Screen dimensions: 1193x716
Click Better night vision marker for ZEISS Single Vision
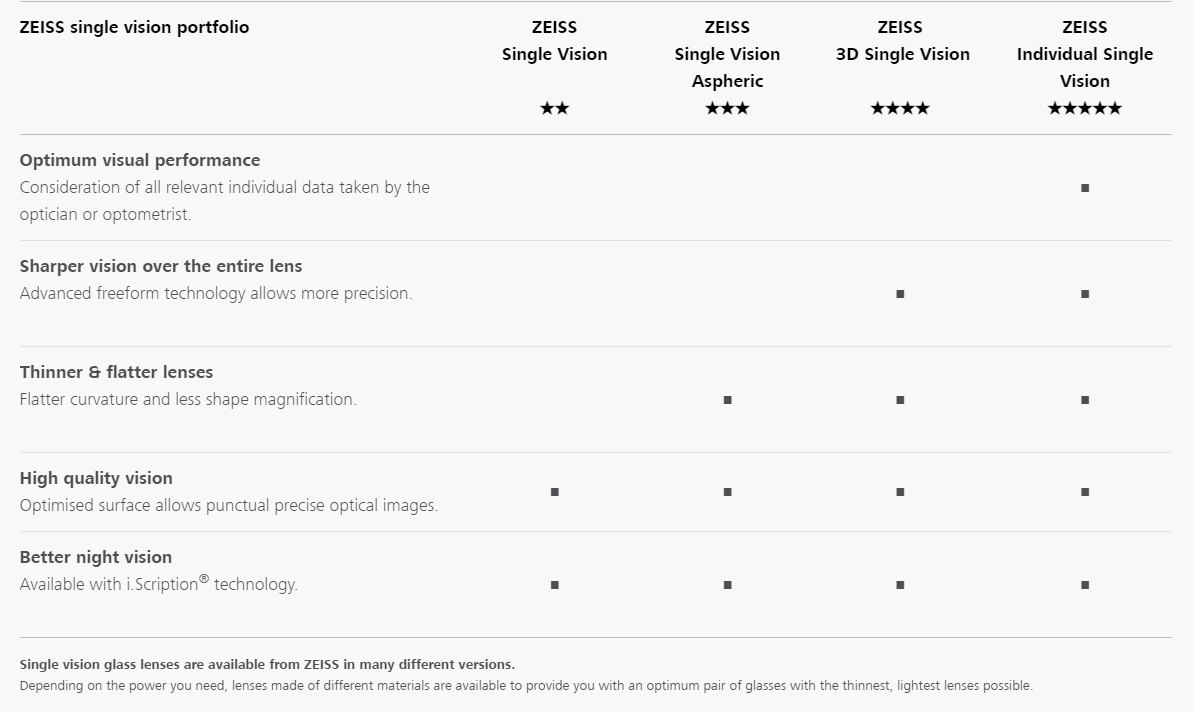(554, 585)
